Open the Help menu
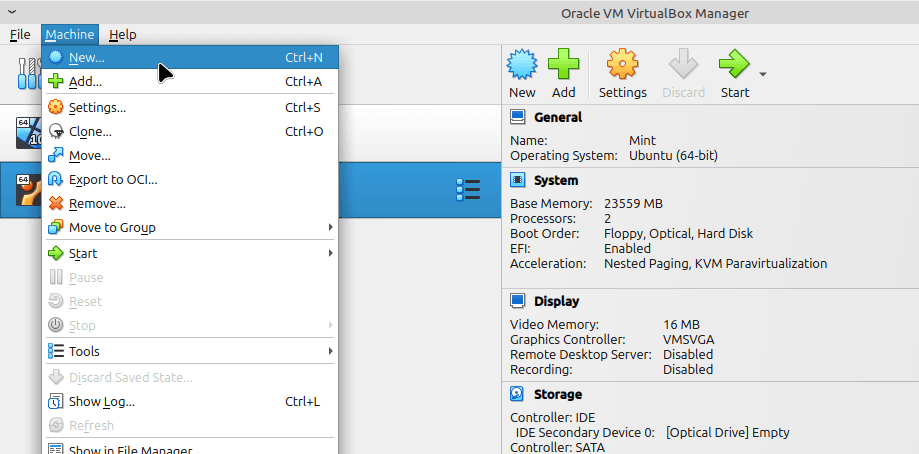The width and height of the screenshot is (919, 454). [x=122, y=35]
